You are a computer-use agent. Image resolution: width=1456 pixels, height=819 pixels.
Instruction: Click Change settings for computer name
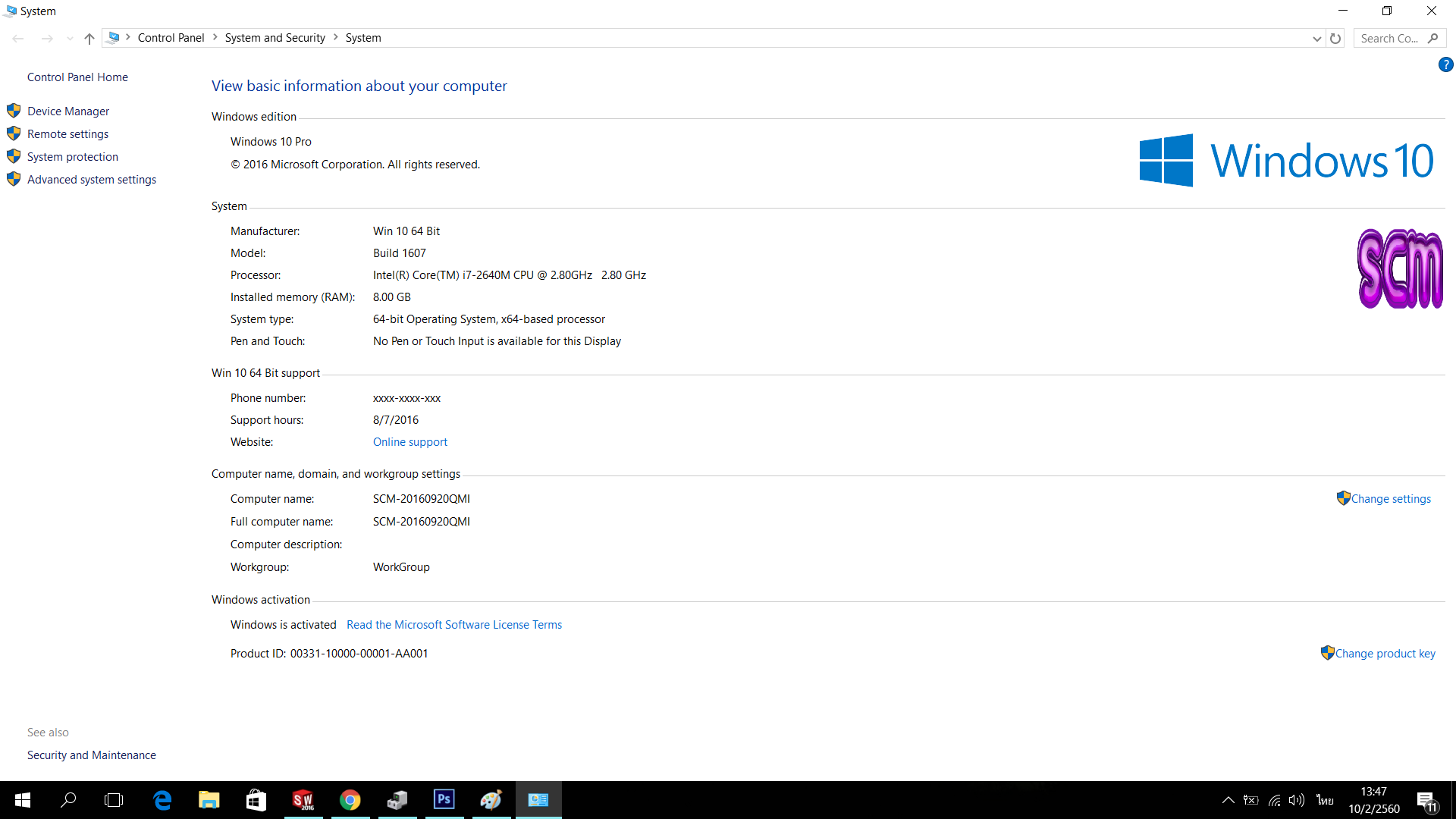pyautogui.click(x=1391, y=499)
